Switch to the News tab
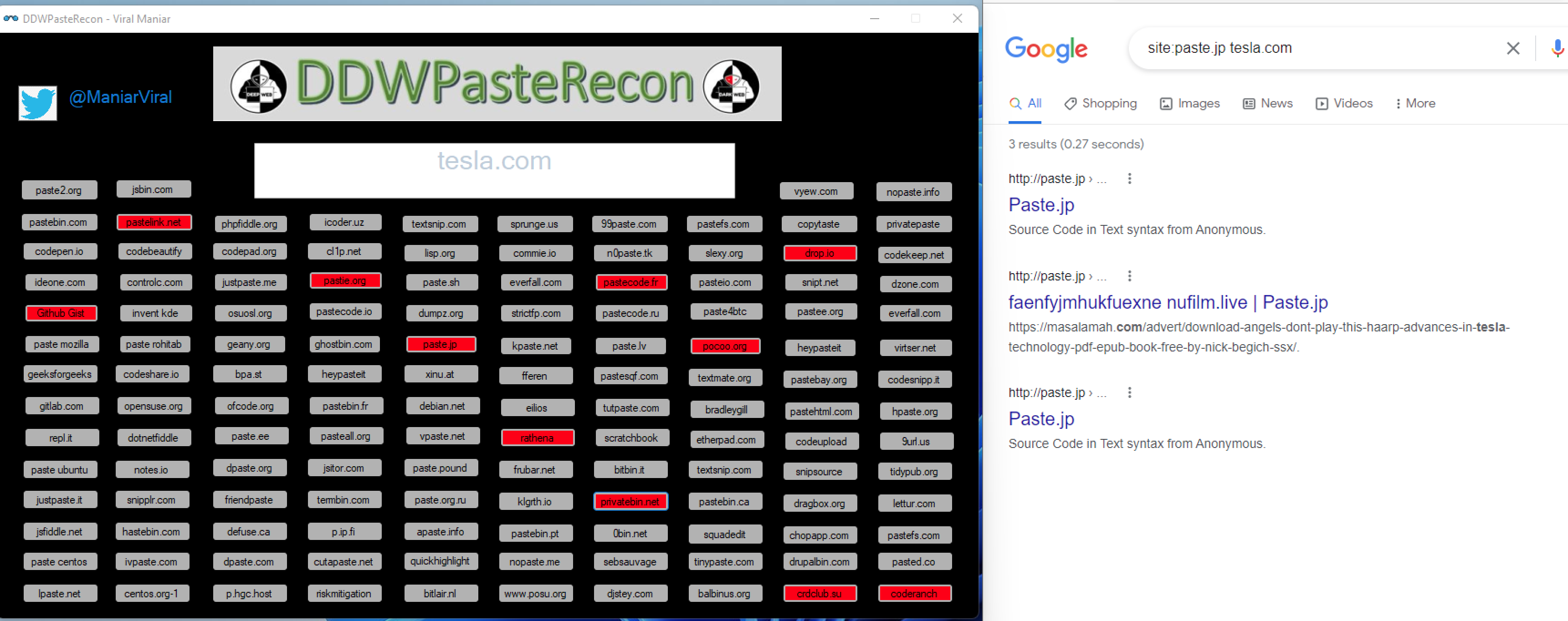 (1267, 103)
